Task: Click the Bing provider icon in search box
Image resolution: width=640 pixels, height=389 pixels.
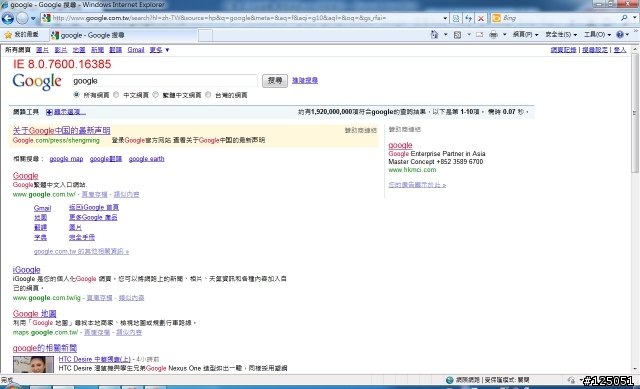Action: pos(496,18)
